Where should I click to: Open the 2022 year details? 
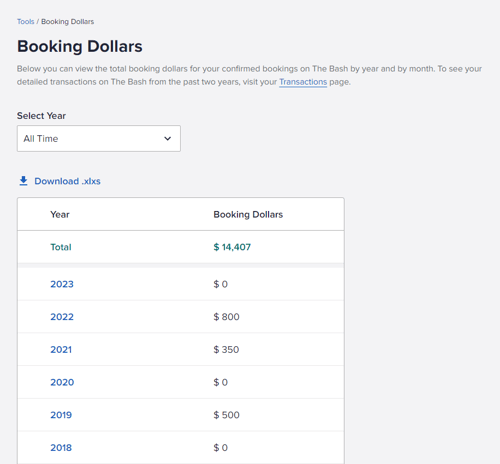[x=62, y=317]
